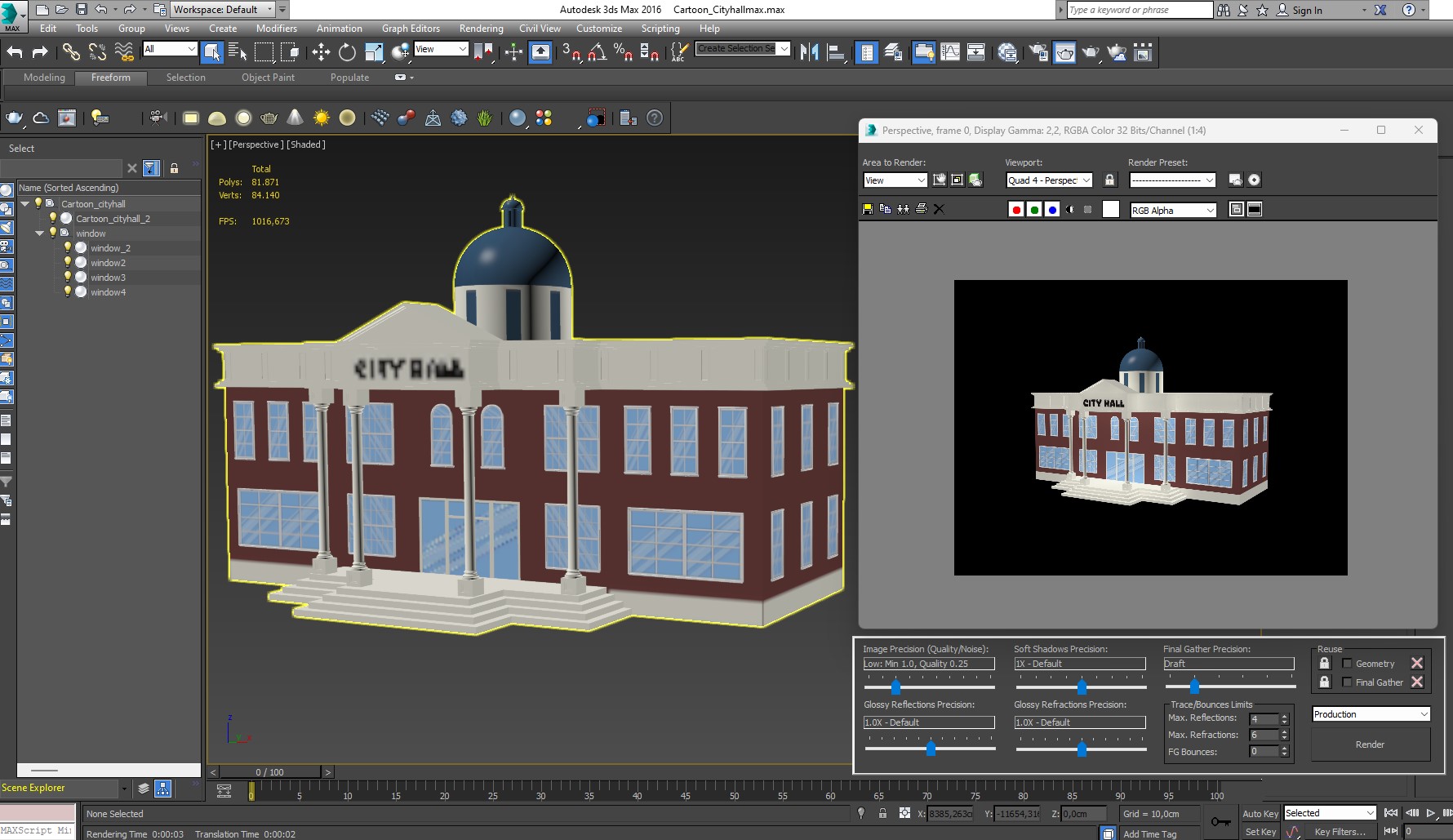Save the rendered image with disk icon
Viewport: 1453px width, 840px height.
[868, 210]
